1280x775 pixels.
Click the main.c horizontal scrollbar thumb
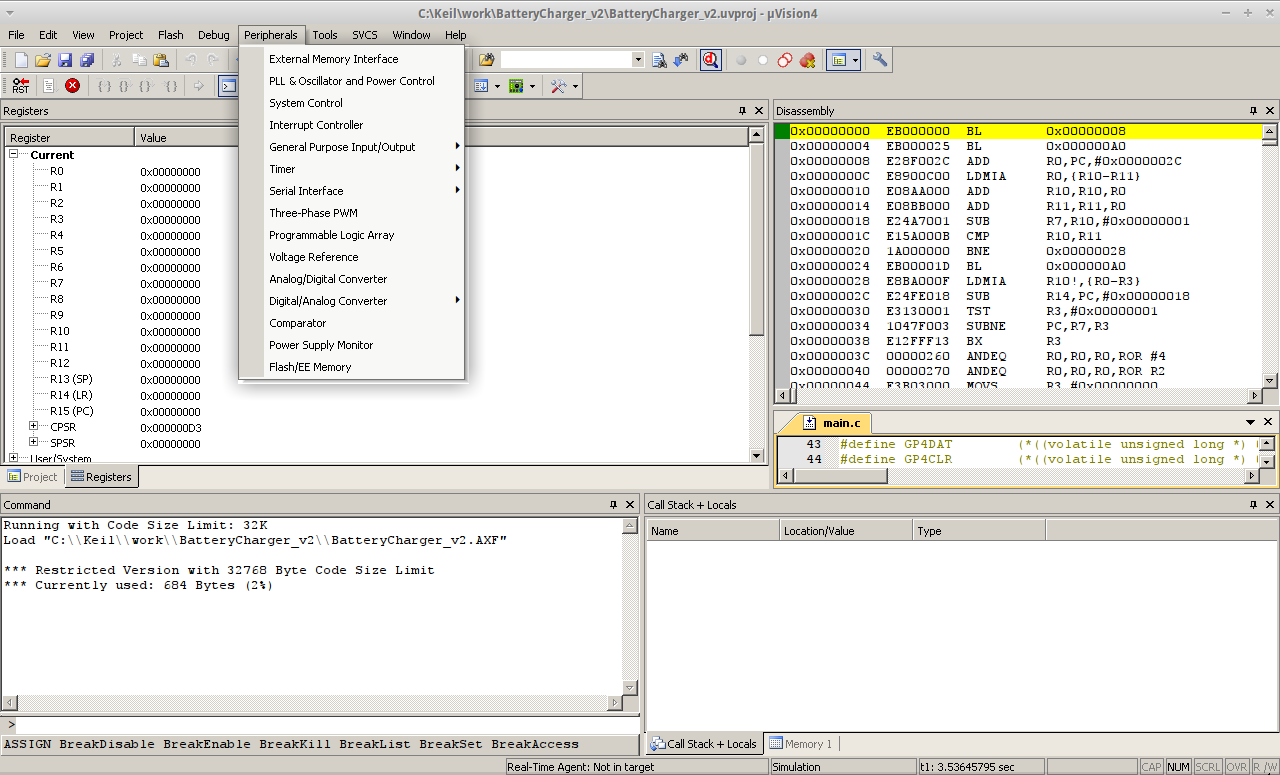click(839, 476)
